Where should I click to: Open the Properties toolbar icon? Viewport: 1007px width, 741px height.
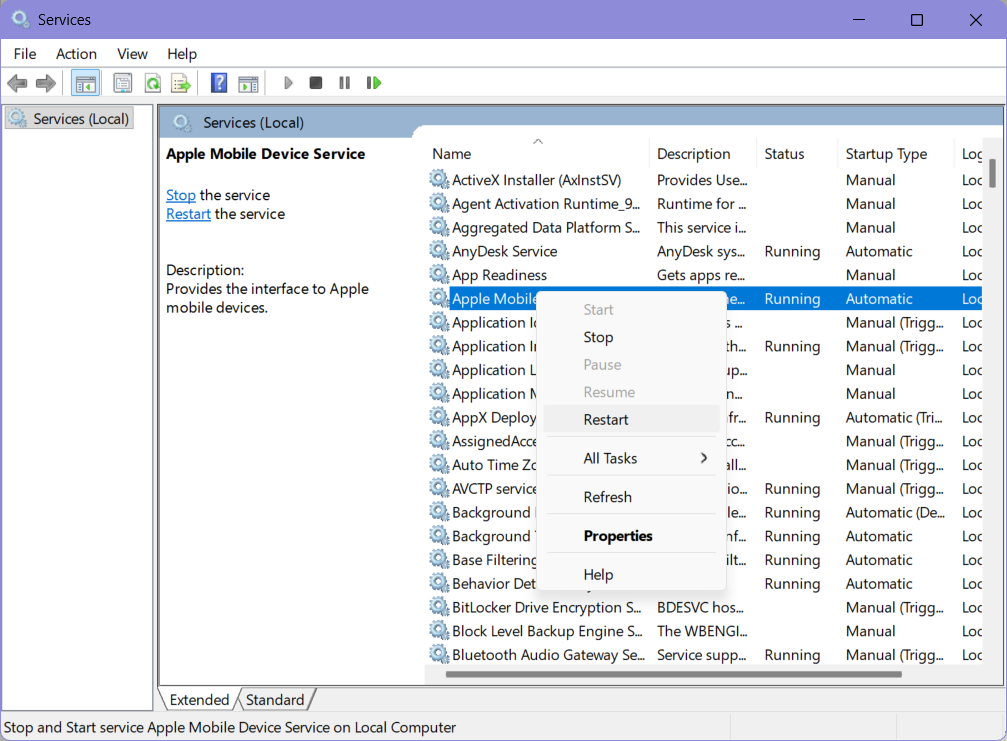pyautogui.click(x=122, y=83)
